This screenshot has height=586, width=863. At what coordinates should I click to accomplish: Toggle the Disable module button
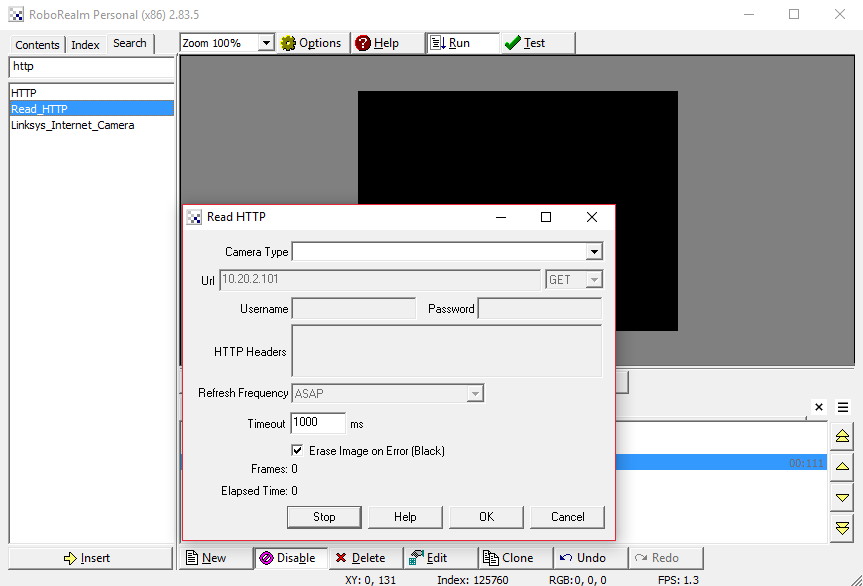click(287, 558)
